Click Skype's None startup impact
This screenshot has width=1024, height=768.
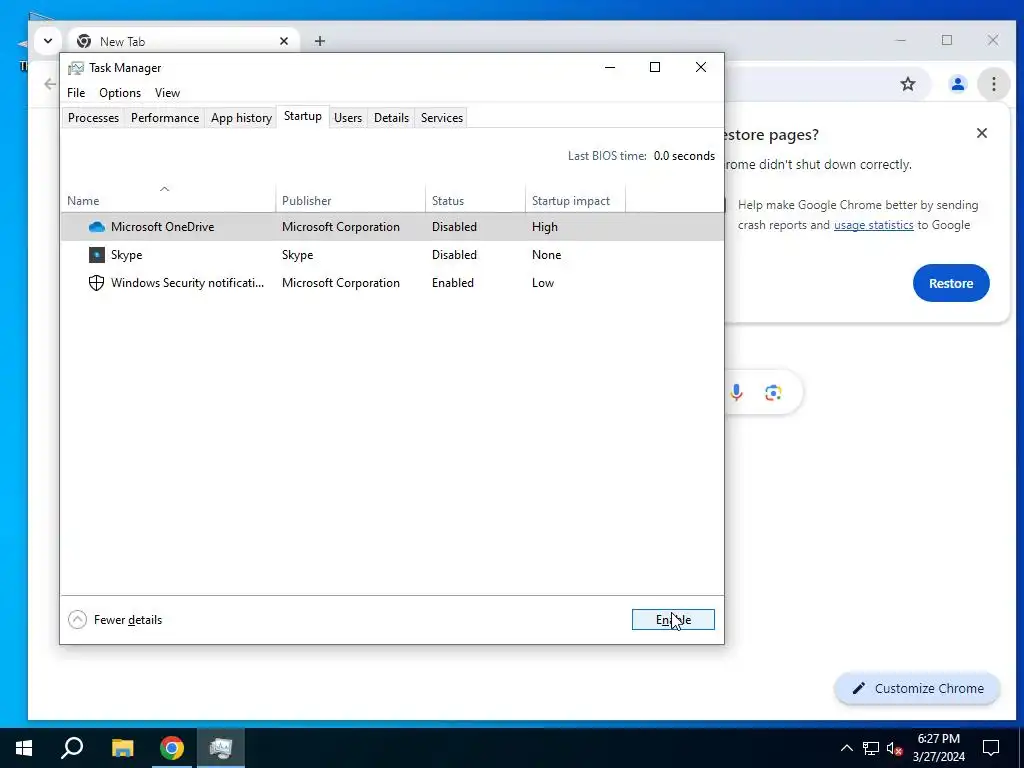click(x=547, y=255)
